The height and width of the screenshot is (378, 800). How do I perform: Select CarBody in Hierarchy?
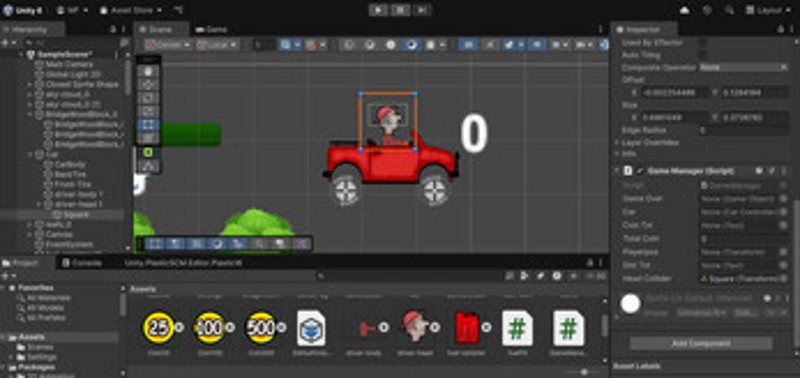pyautogui.click(x=71, y=164)
